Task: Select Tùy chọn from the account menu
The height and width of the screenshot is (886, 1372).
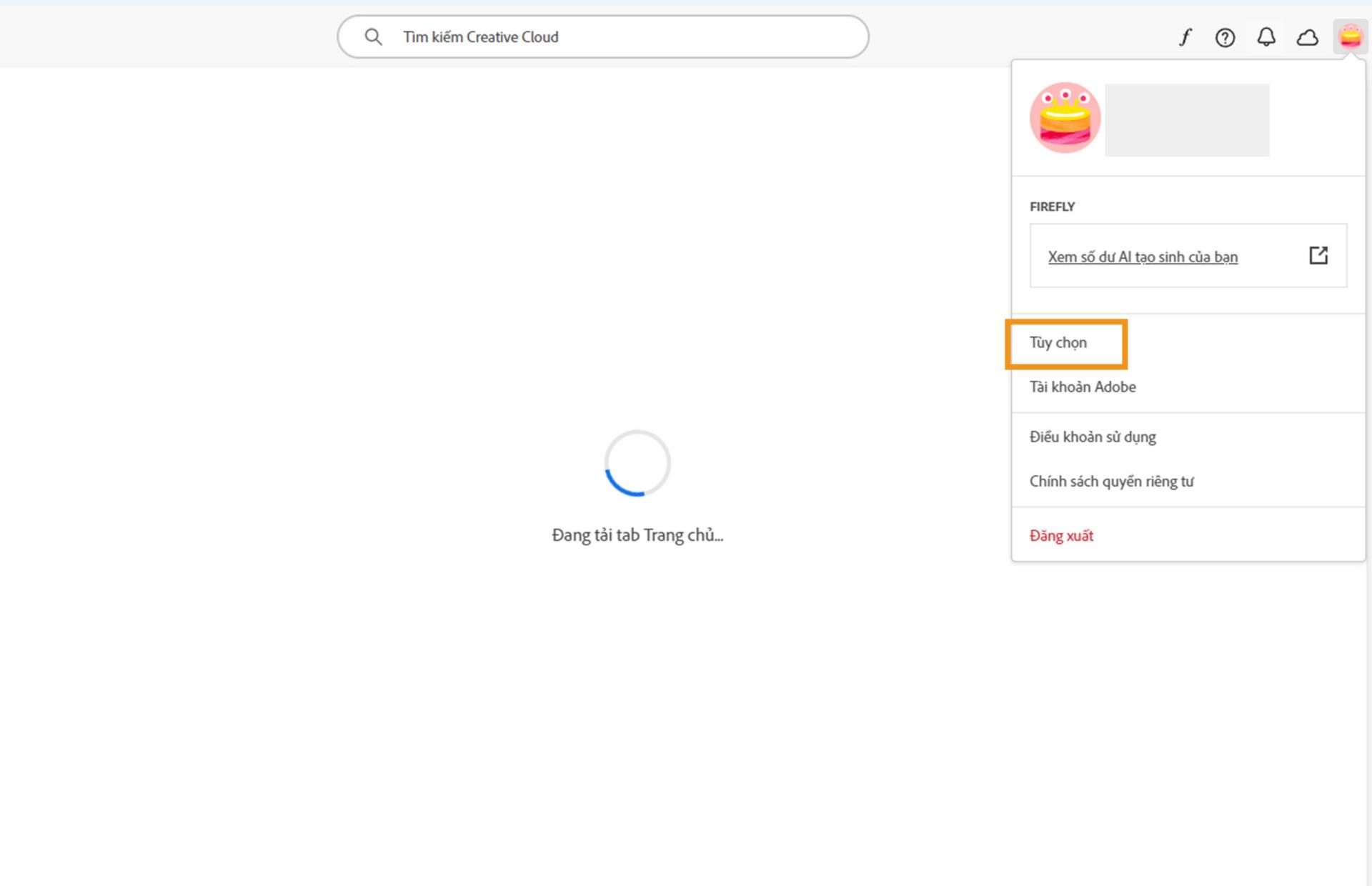Action: tap(1058, 343)
